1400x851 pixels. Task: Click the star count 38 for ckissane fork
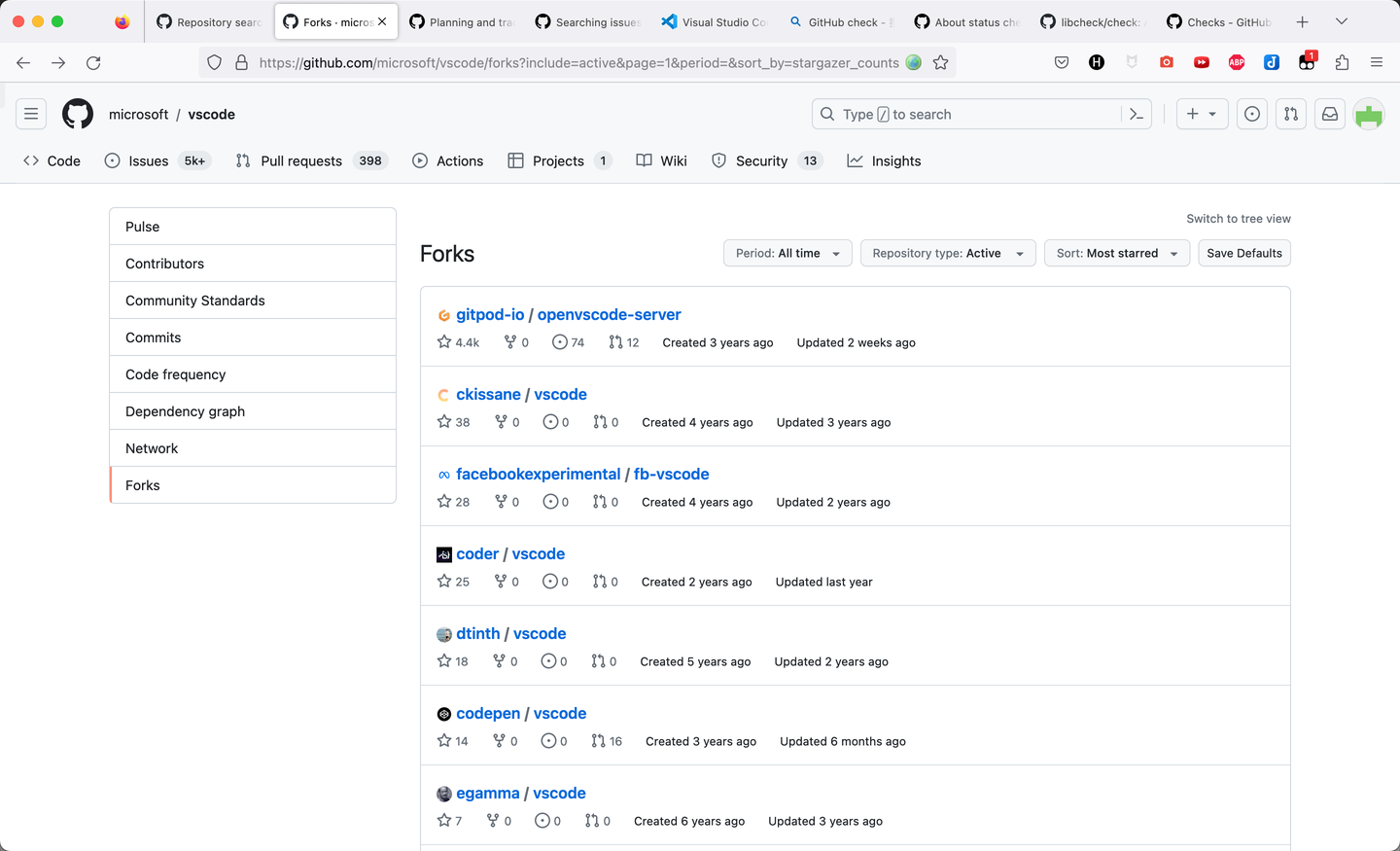tap(454, 422)
